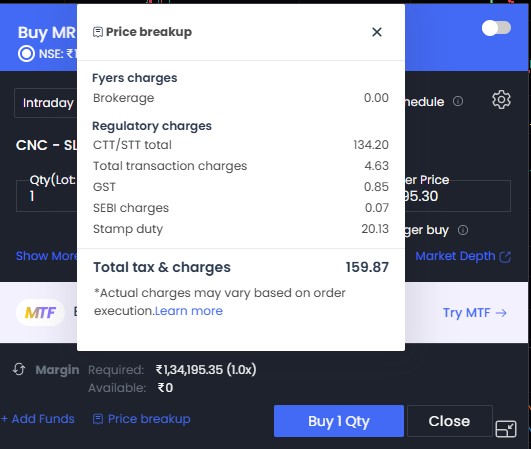531x449 pixels.
Task: Close the Price breakup popup
Action: pos(377,32)
